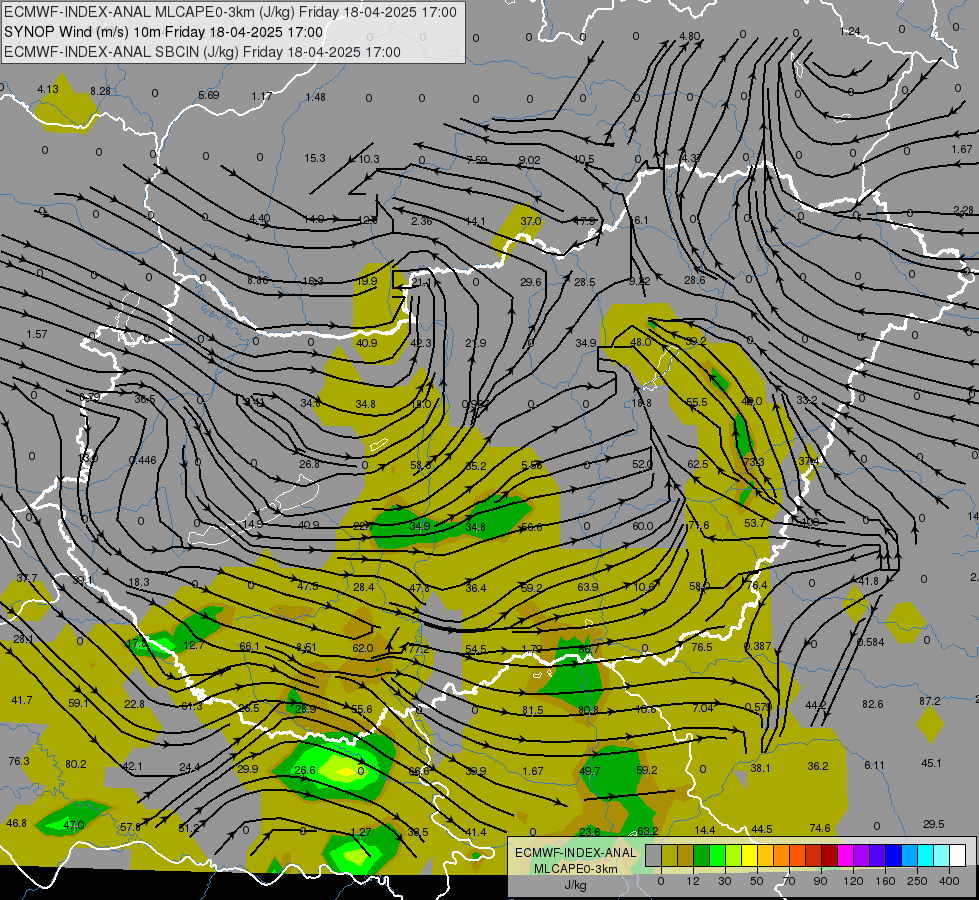Pick the white swatch at legend end
Viewport: 979px width, 900px height.
click(958, 856)
